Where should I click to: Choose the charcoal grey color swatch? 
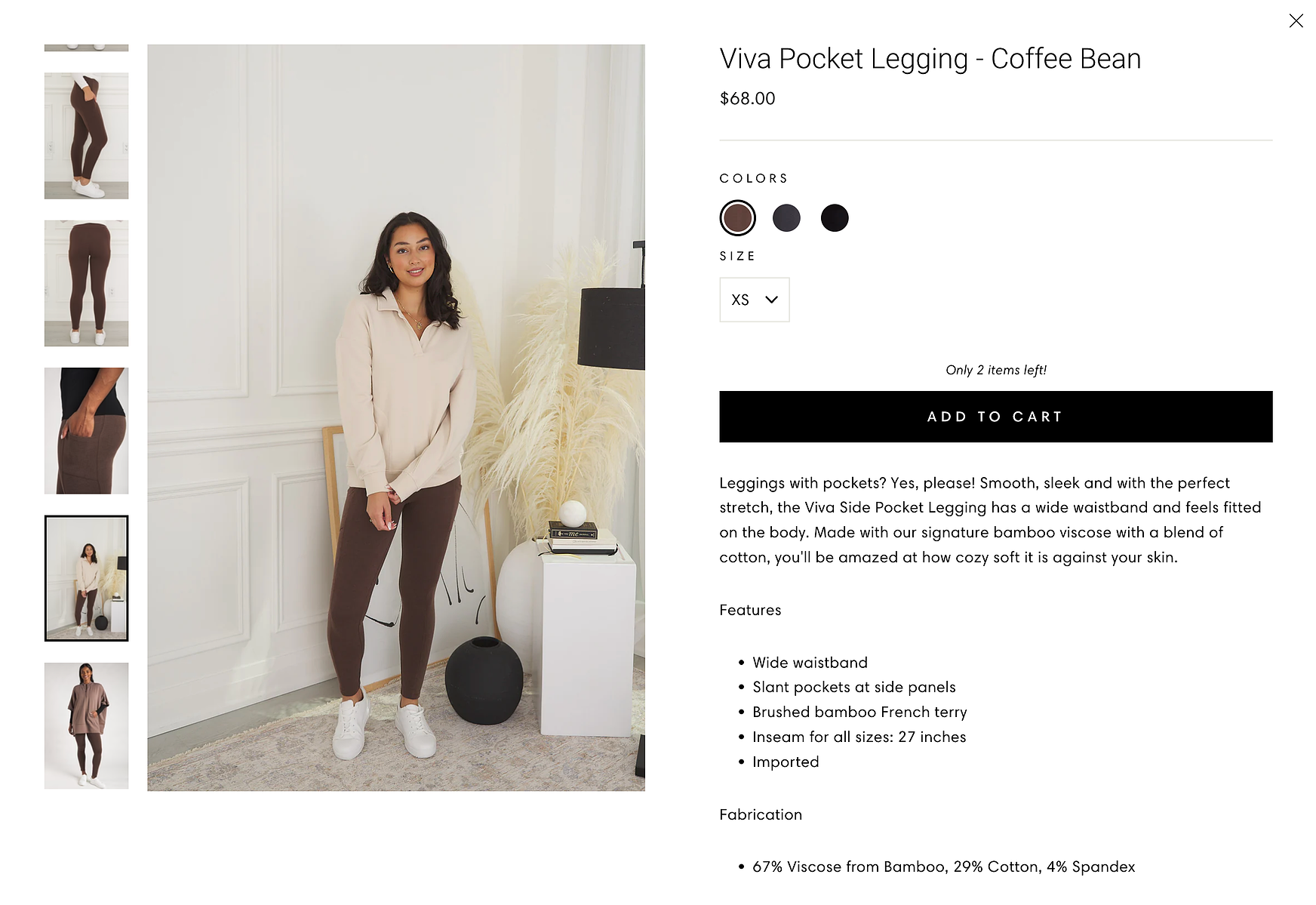pyautogui.click(x=786, y=218)
